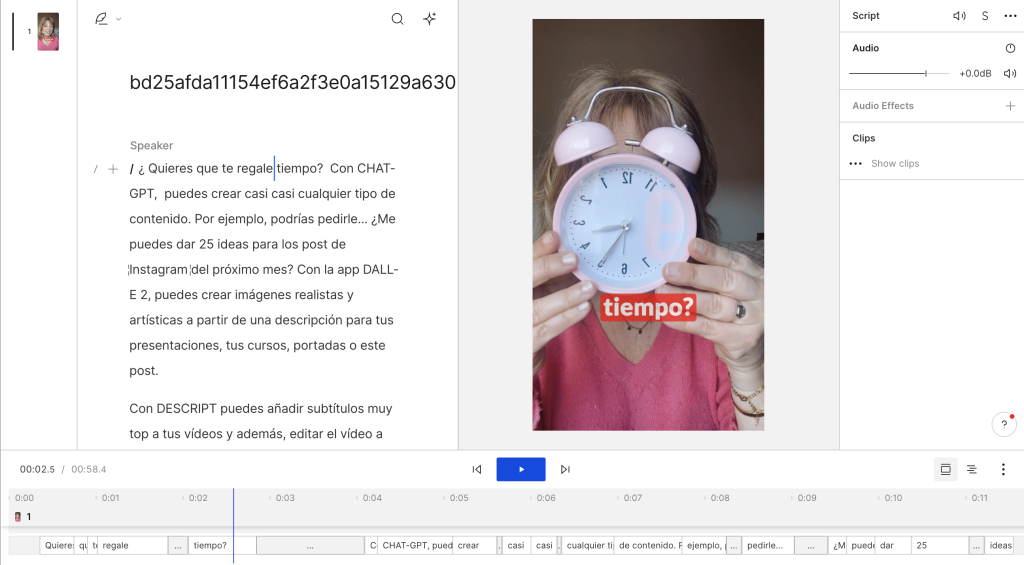
Task: Select the CHAT-GPT, pued word clip
Action: [415, 545]
